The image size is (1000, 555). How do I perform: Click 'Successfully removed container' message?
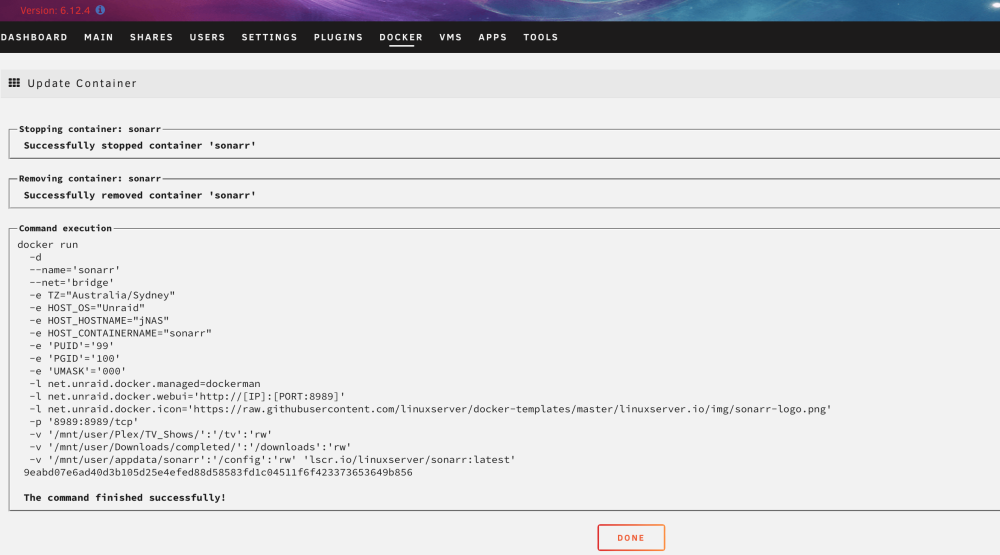[140, 195]
